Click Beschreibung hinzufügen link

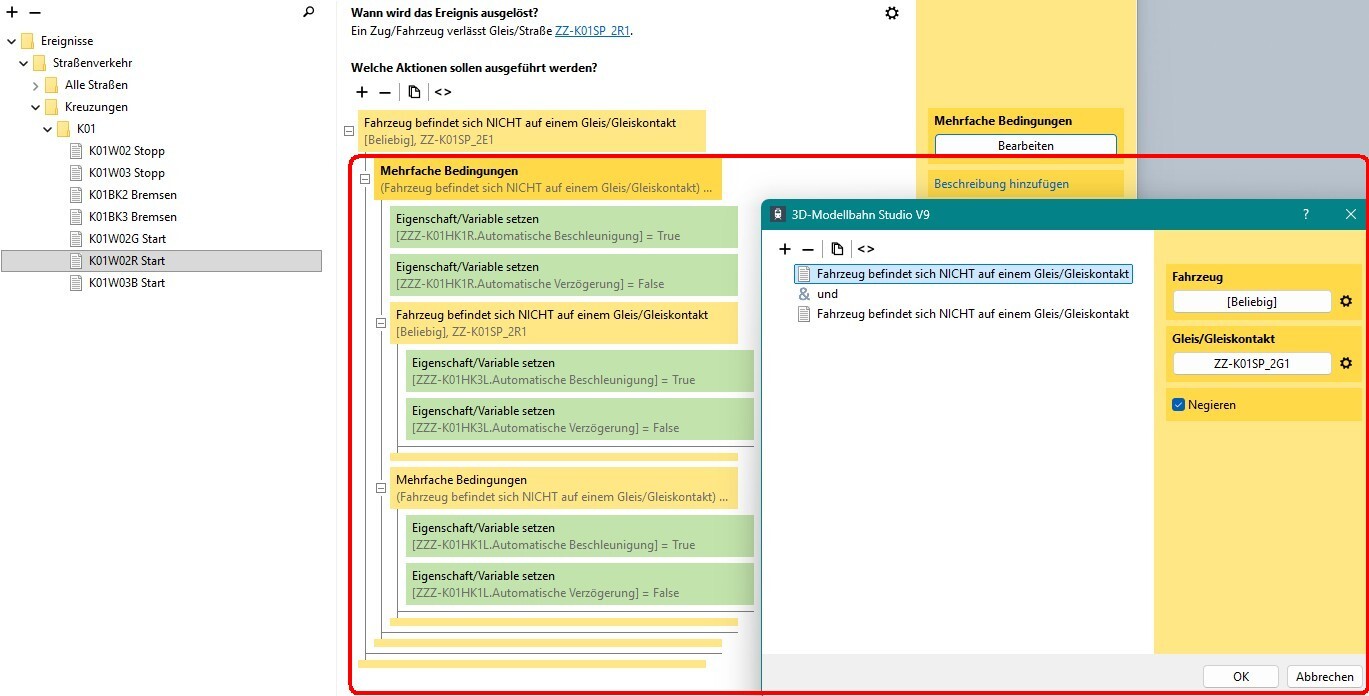(x=1001, y=184)
